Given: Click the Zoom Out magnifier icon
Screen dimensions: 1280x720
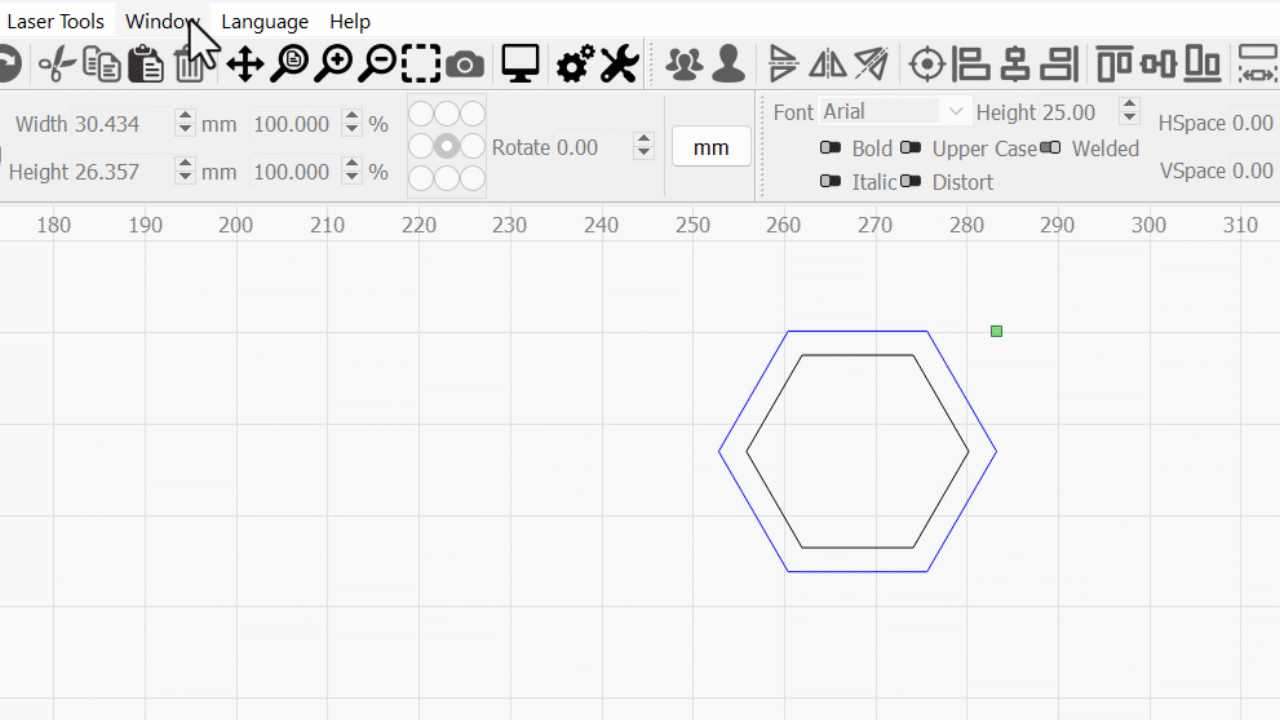Looking at the screenshot, I should pyautogui.click(x=377, y=65).
